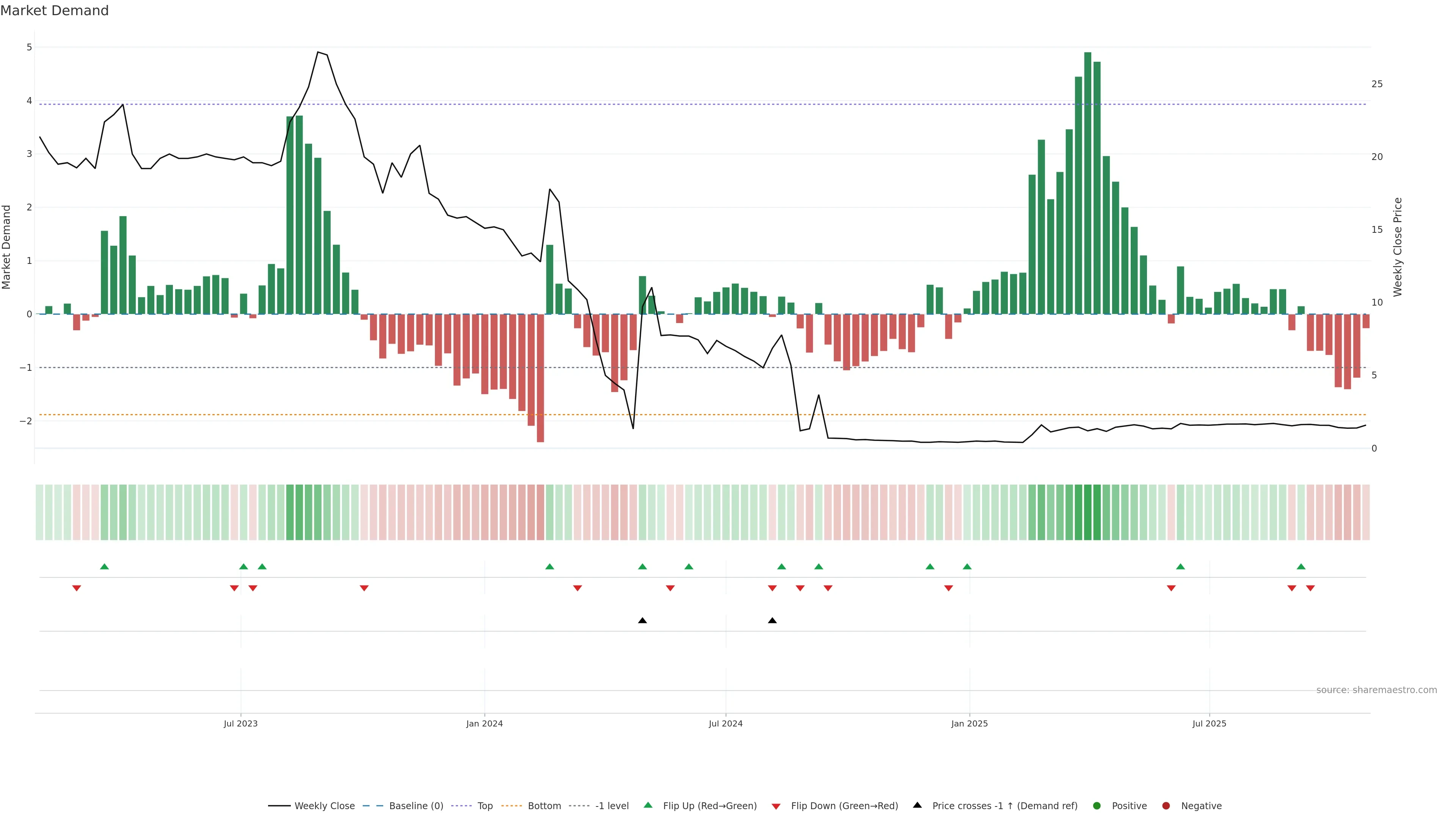Viewport: 1456px width, 819px height.
Task: Click first black price-cross marker before Jul 2024
Action: click(x=642, y=621)
